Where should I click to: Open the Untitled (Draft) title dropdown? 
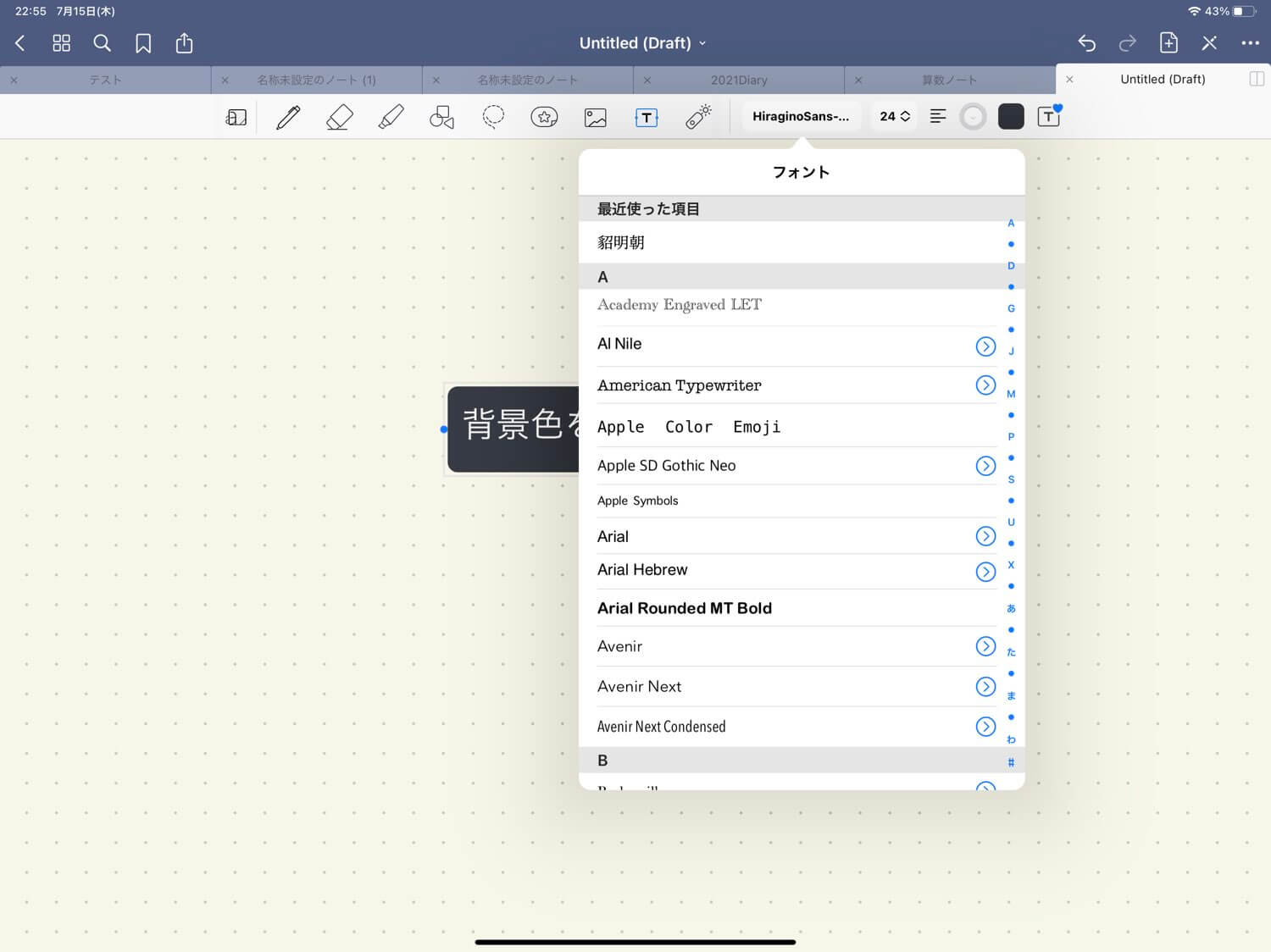(x=642, y=43)
